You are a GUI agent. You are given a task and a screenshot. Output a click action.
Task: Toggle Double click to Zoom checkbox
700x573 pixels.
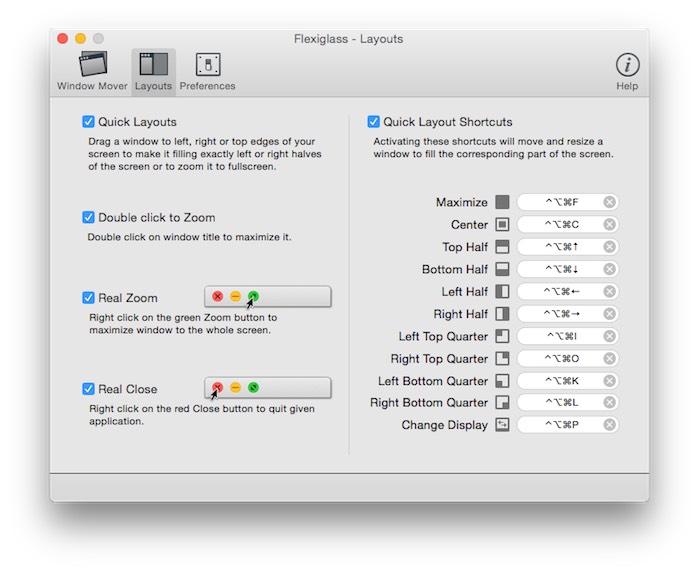click(x=88, y=217)
